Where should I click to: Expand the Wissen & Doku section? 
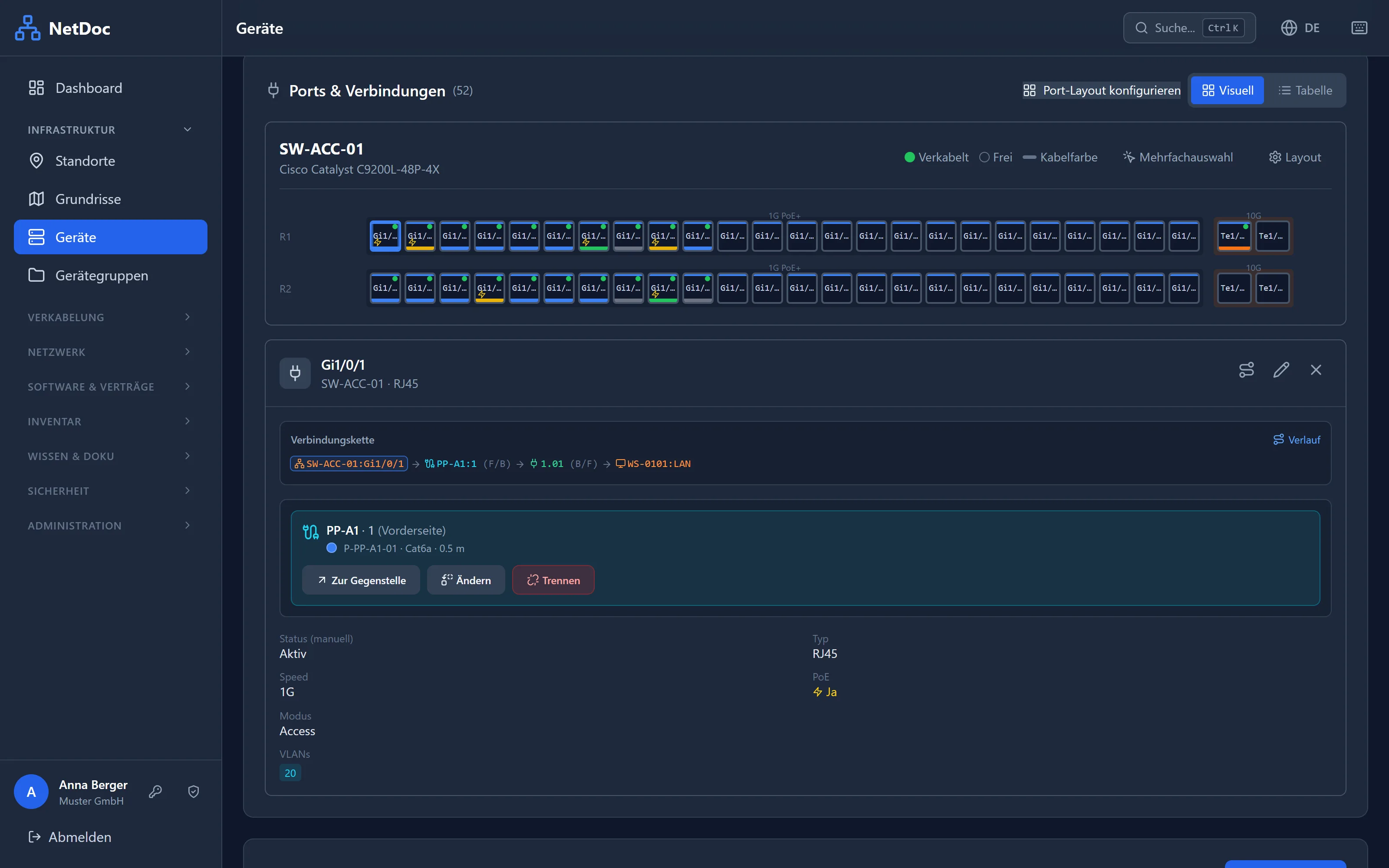point(110,457)
